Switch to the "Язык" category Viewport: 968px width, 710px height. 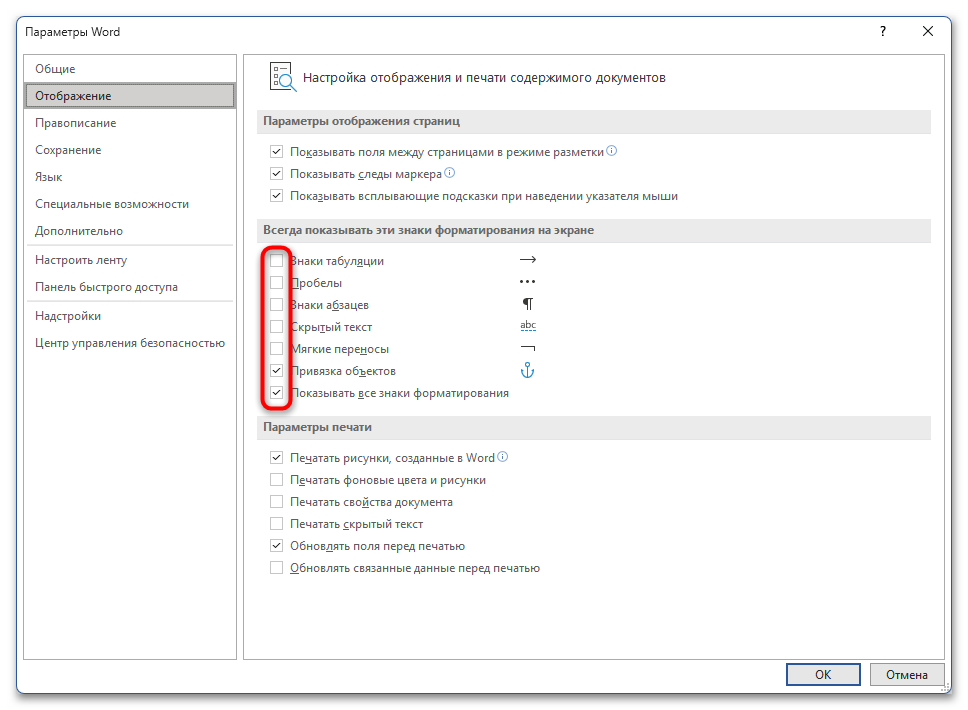point(130,177)
